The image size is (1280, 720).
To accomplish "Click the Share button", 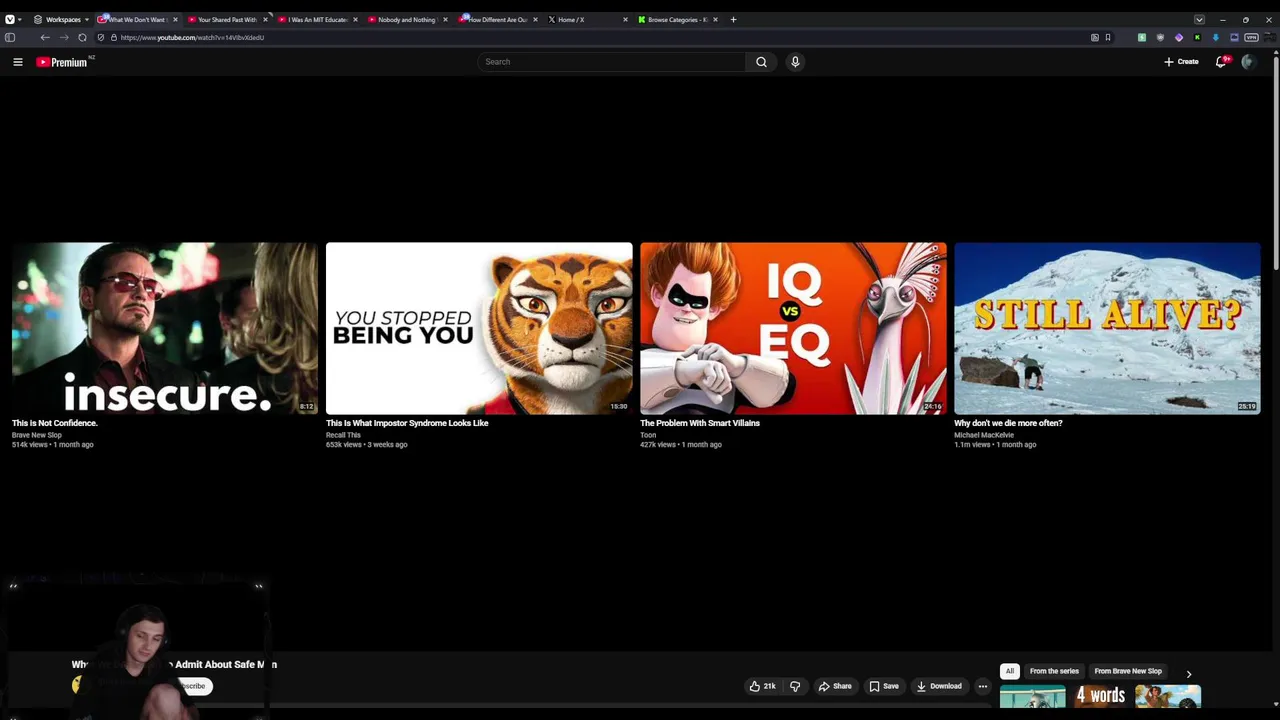I will click(x=835, y=686).
